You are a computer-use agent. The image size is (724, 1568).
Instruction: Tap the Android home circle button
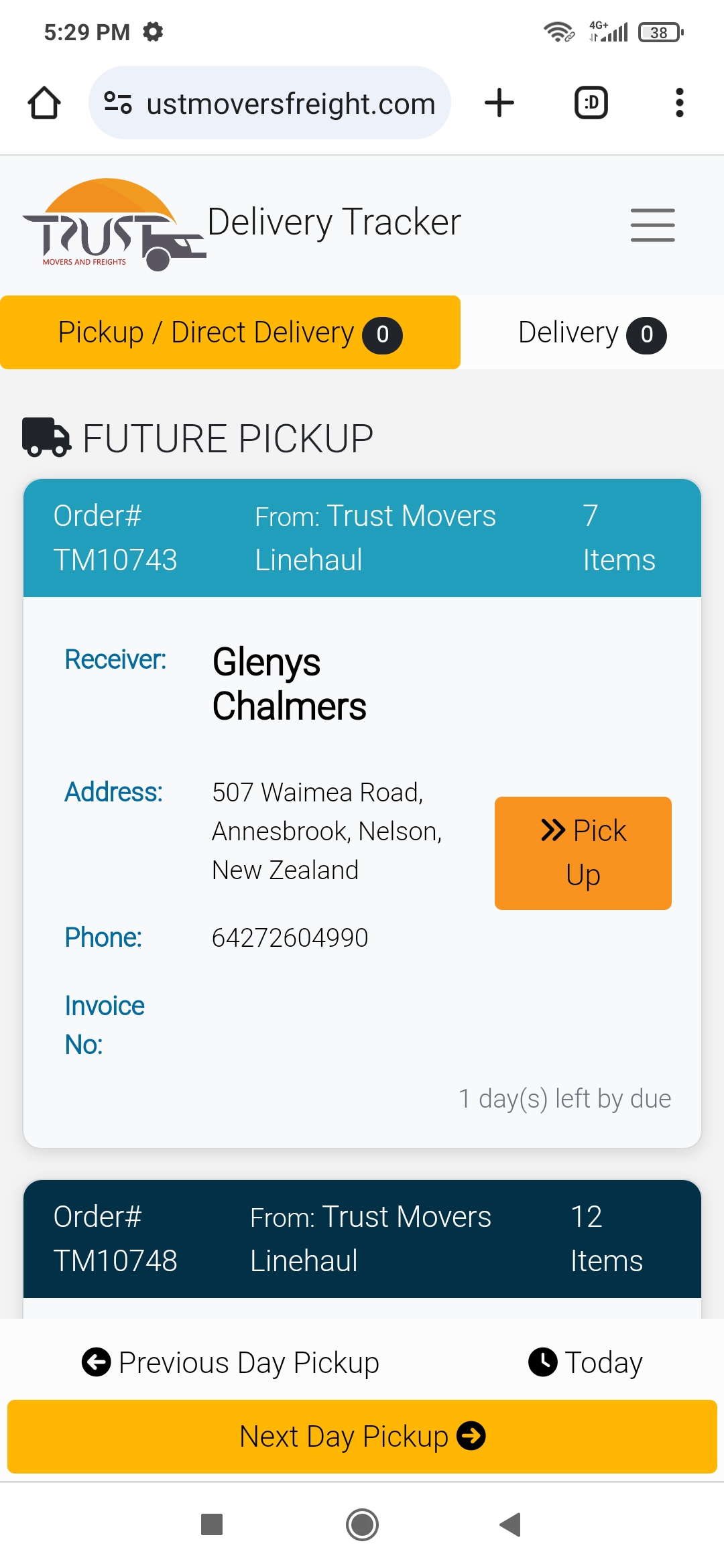(x=362, y=1524)
